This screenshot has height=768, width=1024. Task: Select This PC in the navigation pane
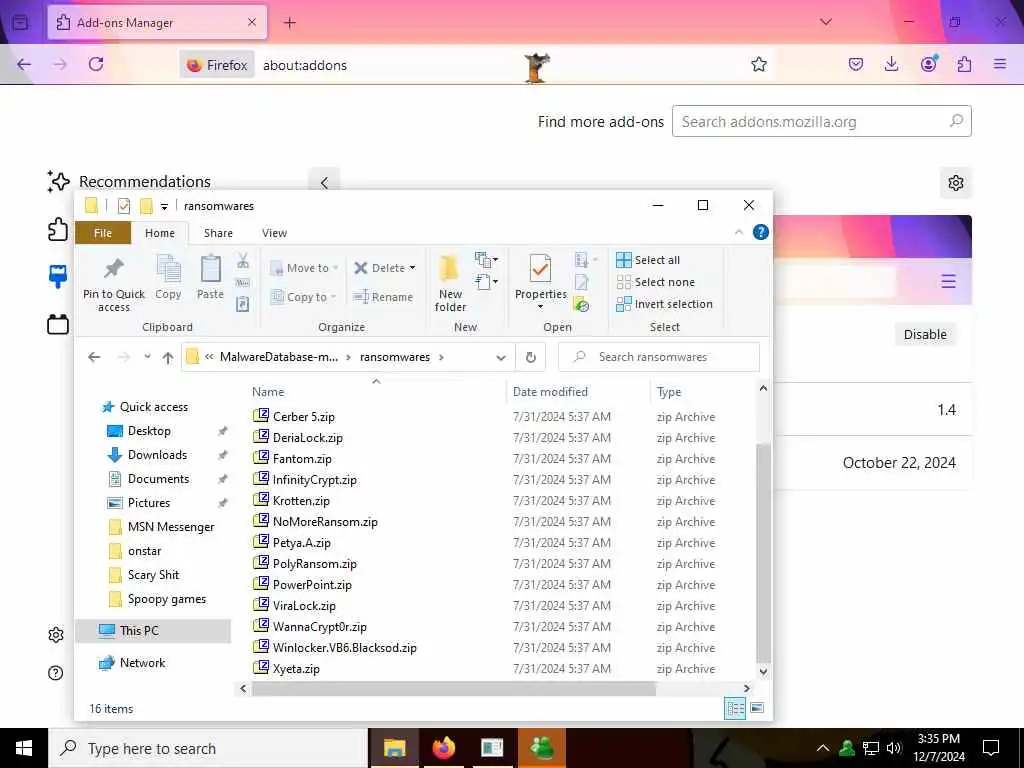coord(138,631)
